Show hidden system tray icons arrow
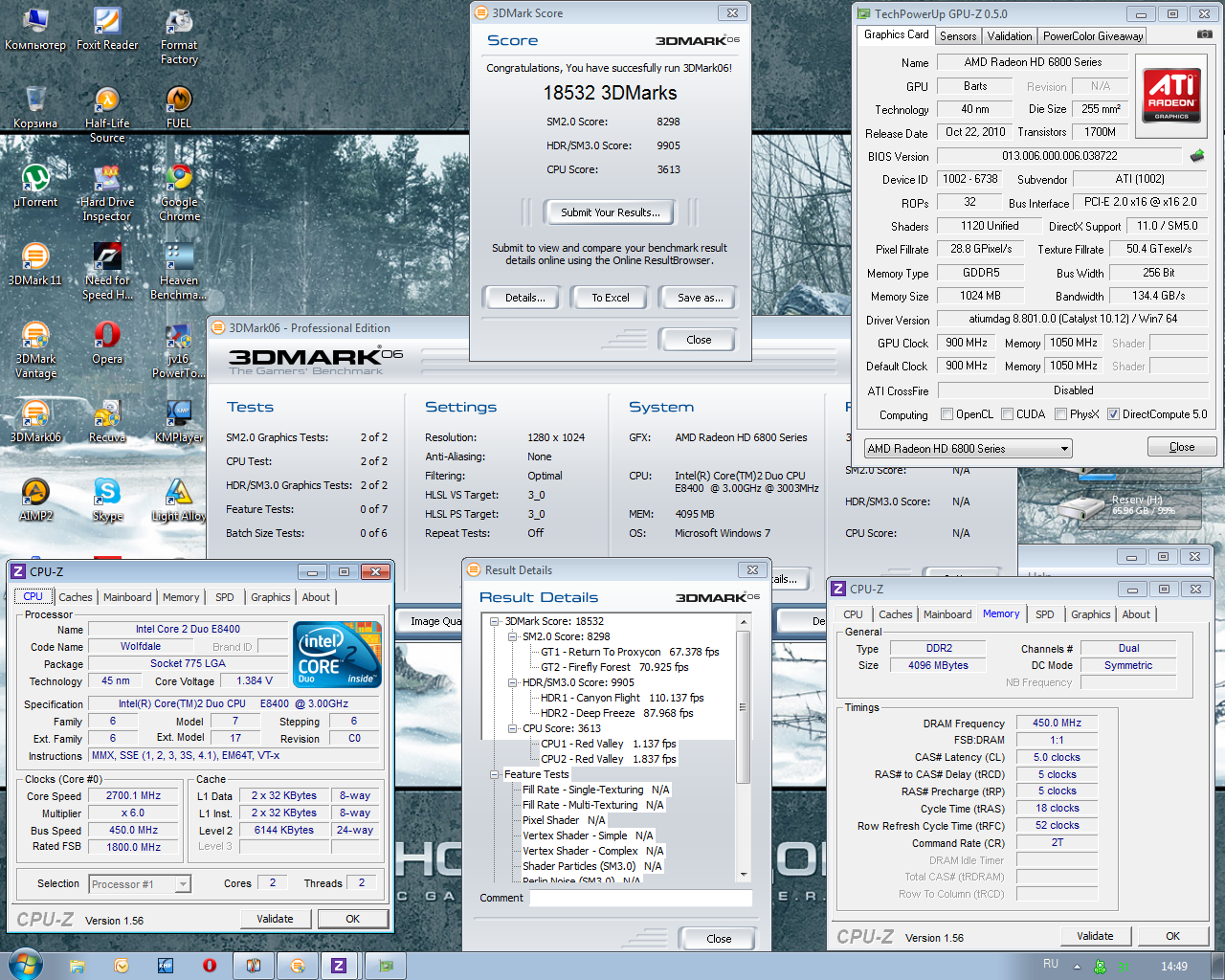 (x=1077, y=966)
